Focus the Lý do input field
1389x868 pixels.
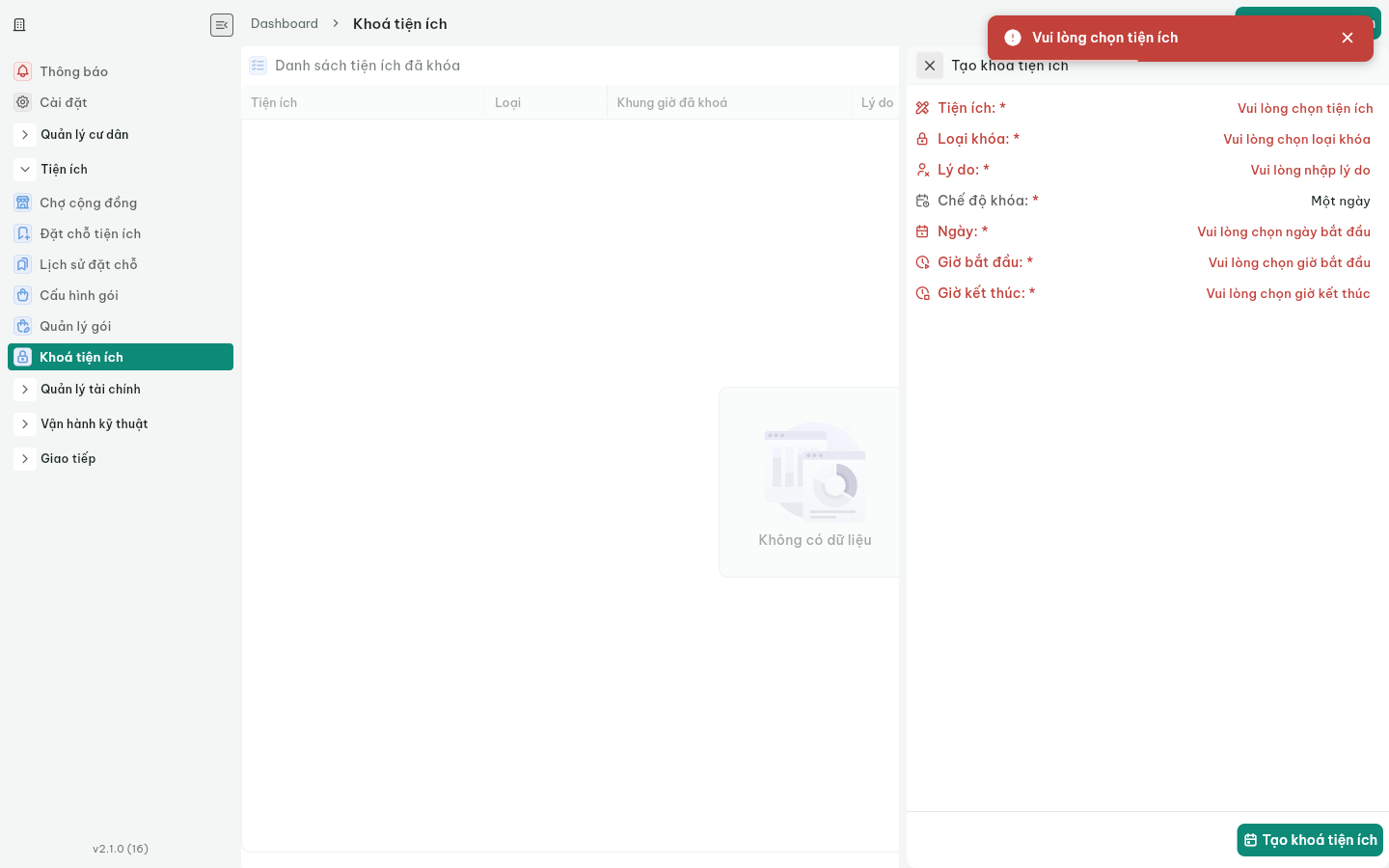[x=1311, y=170]
